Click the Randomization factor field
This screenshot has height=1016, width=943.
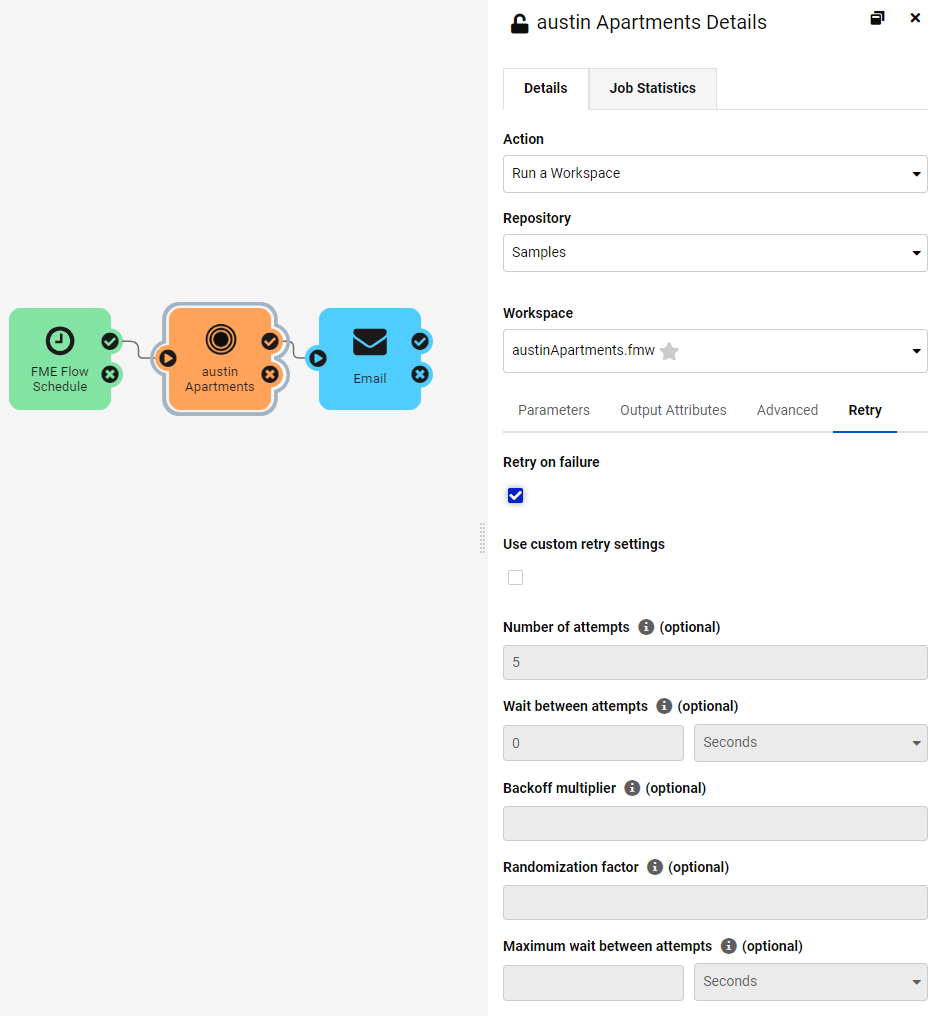coord(715,903)
